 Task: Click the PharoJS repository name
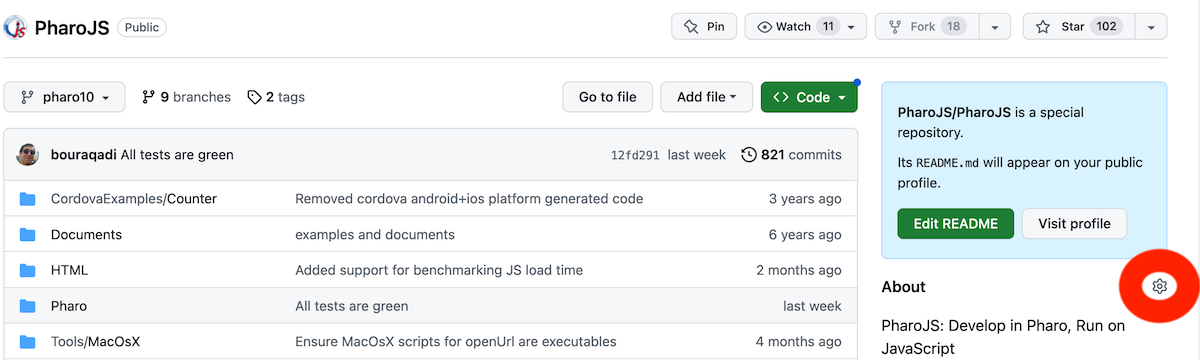[72, 27]
